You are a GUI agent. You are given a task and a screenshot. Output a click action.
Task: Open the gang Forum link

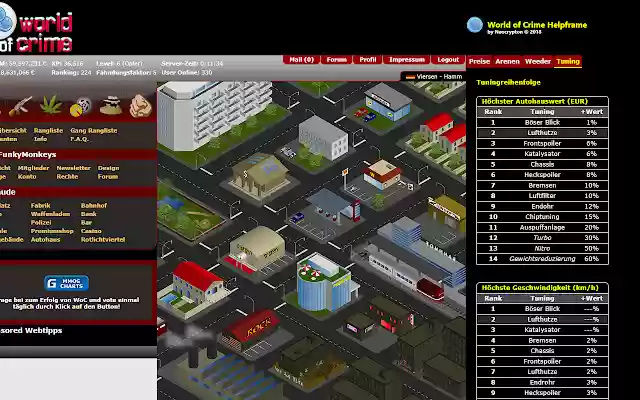108,176
